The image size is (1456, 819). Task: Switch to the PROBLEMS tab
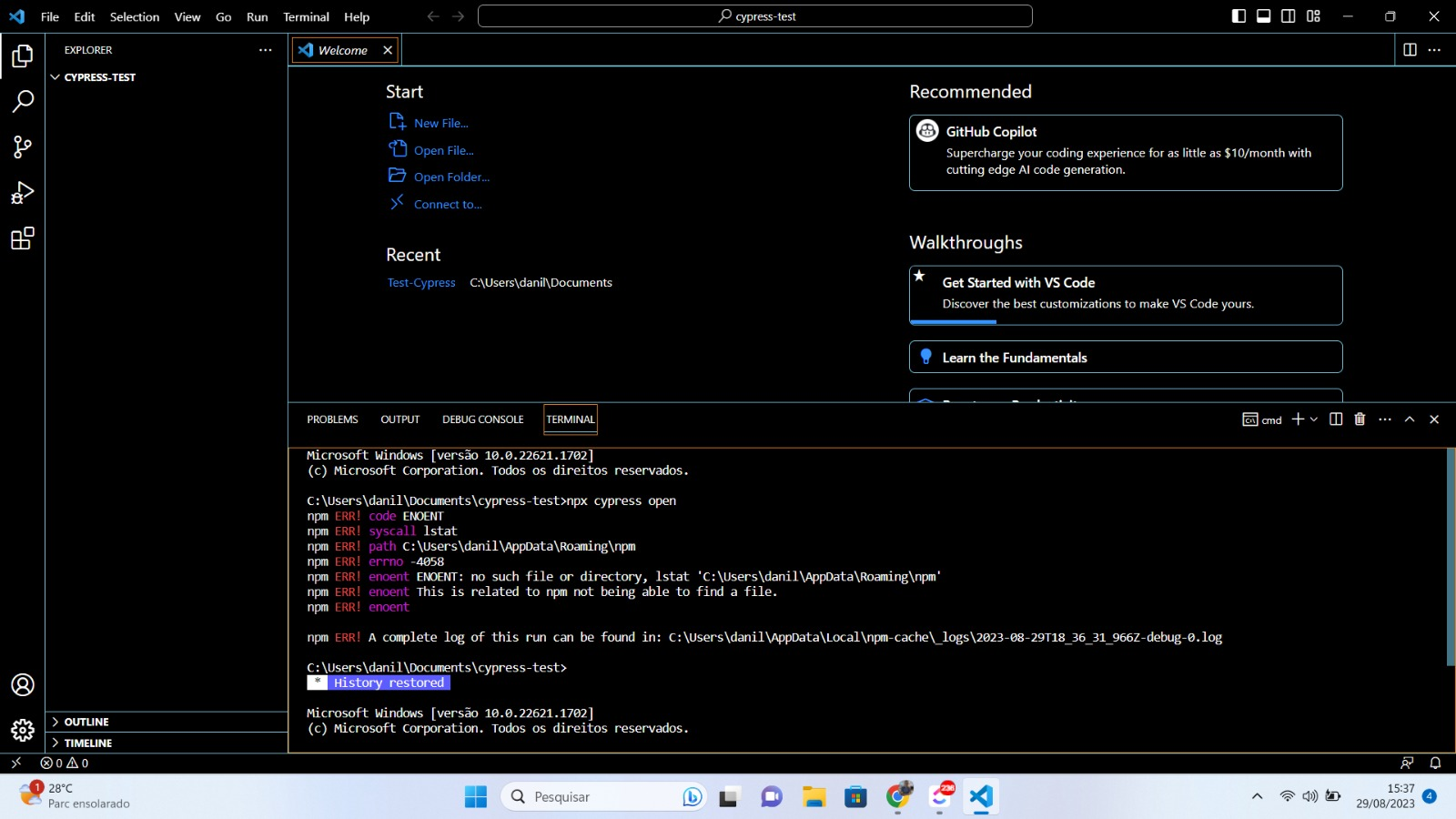(x=332, y=420)
